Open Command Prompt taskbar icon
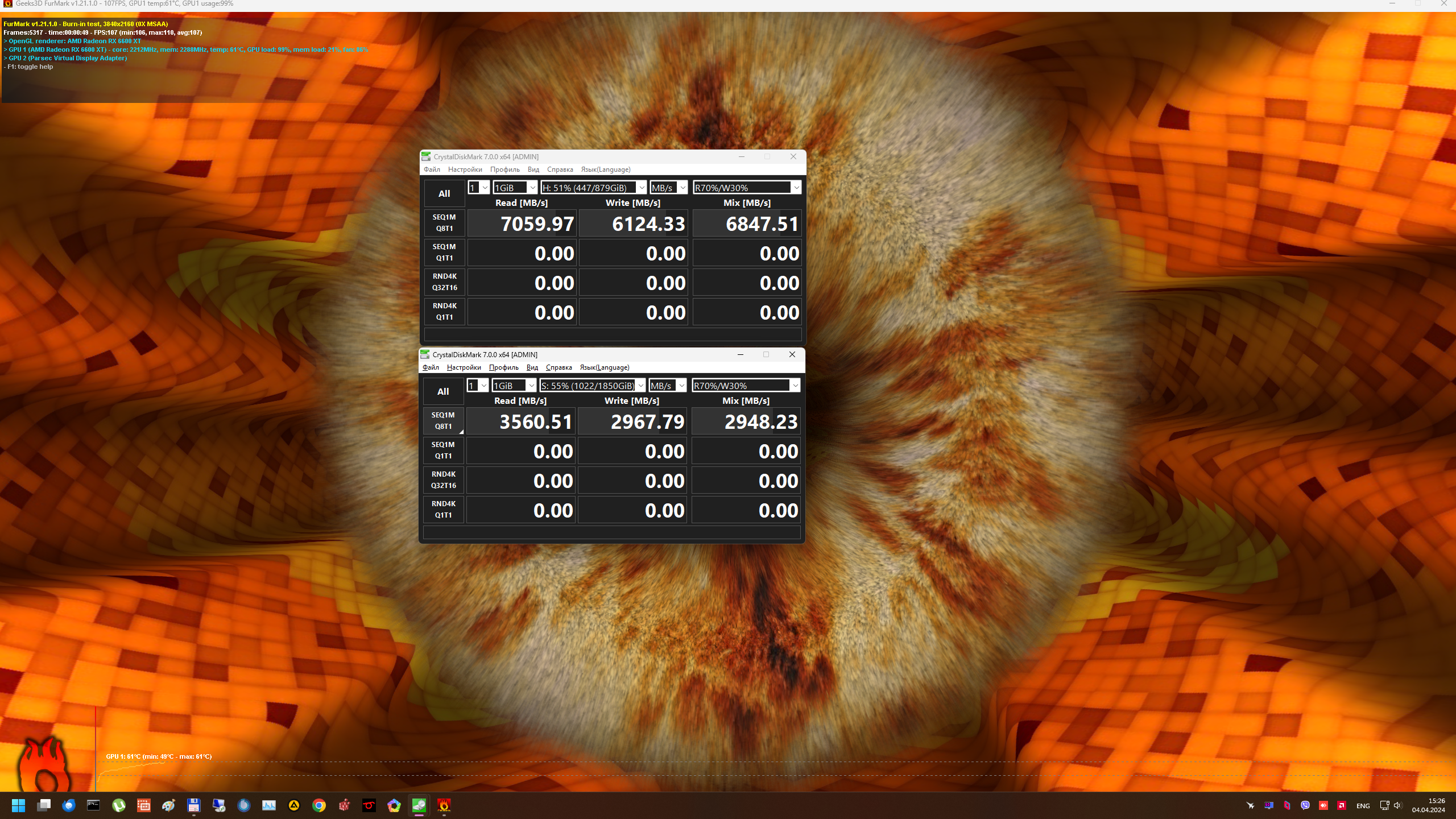This screenshot has height=819, width=1456. 93,805
